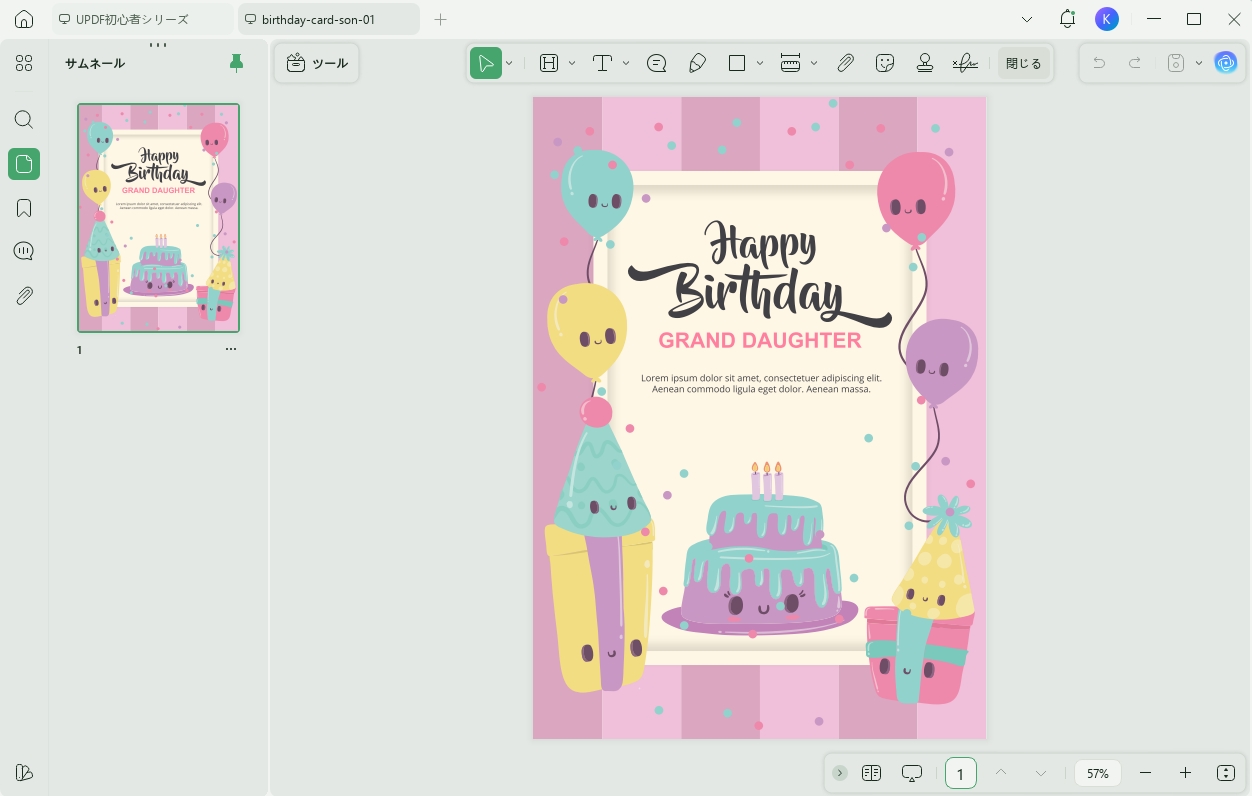This screenshot has width=1252, height=796.
Task: Expand the highlight tool dropdown arrow
Action: 572,63
